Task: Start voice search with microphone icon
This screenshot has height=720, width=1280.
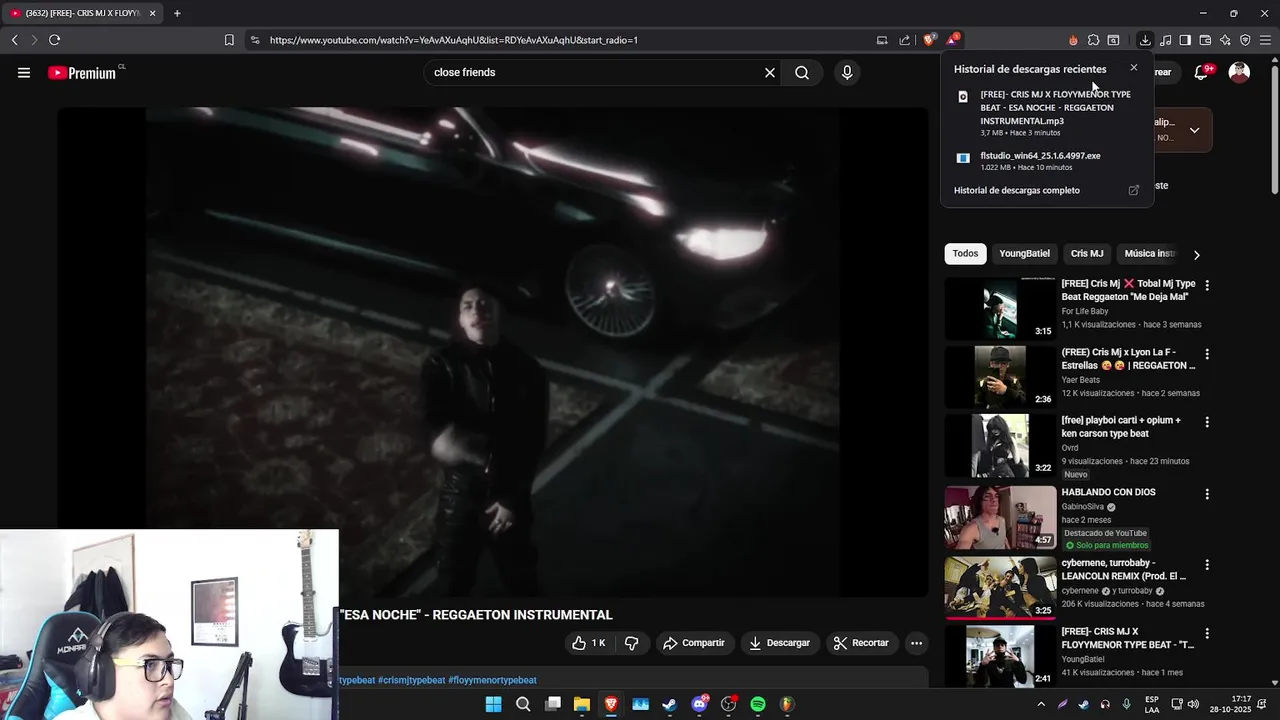Action: coord(847,72)
